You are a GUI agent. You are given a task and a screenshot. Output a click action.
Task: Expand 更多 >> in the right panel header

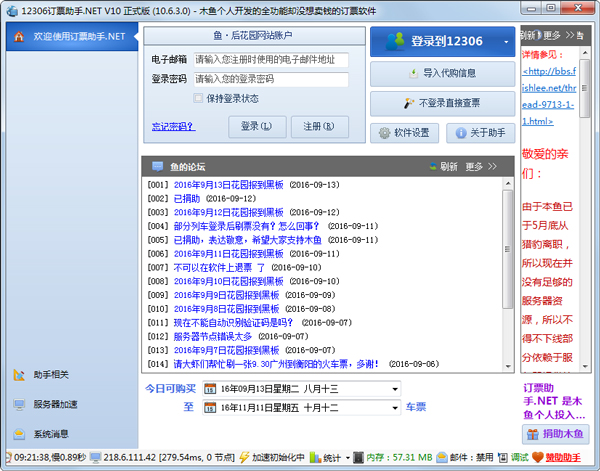(x=558, y=36)
